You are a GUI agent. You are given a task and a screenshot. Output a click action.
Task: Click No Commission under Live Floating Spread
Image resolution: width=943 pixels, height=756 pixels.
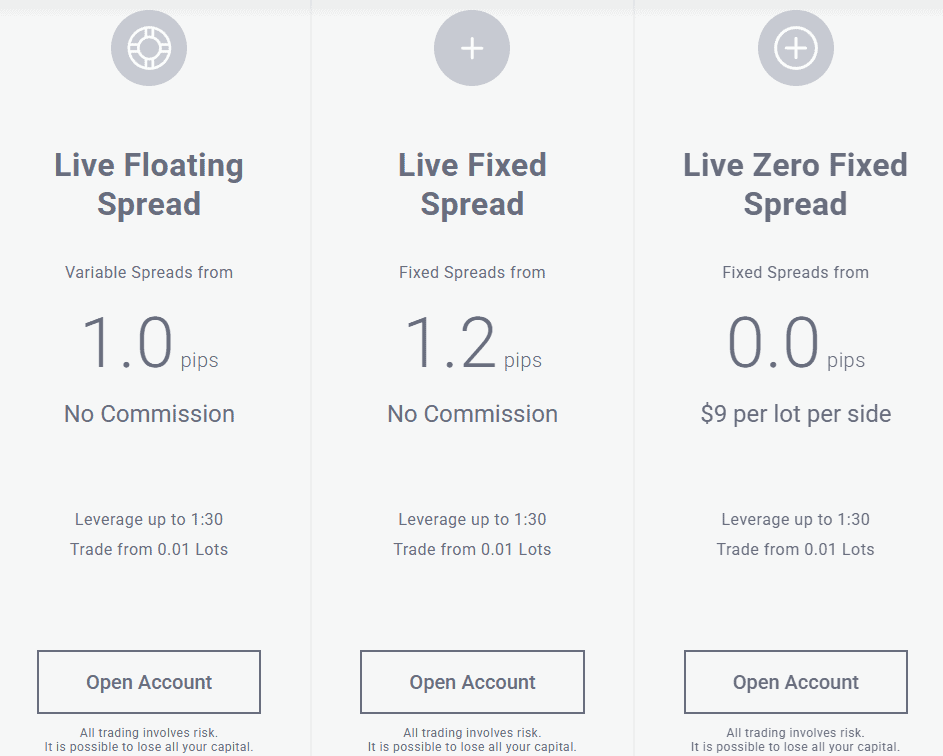point(148,413)
